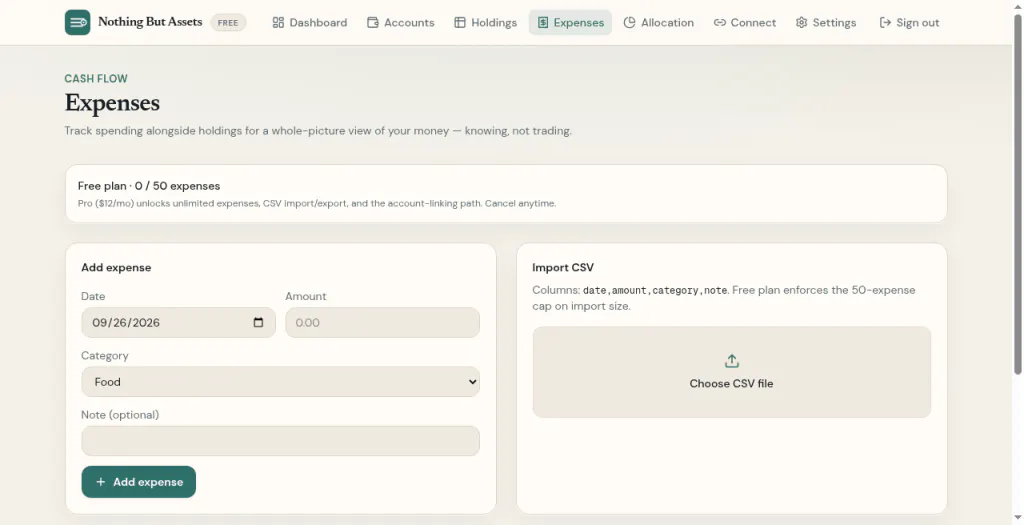Click the Holdings table icon
The image size is (1024, 525).
click(460, 22)
